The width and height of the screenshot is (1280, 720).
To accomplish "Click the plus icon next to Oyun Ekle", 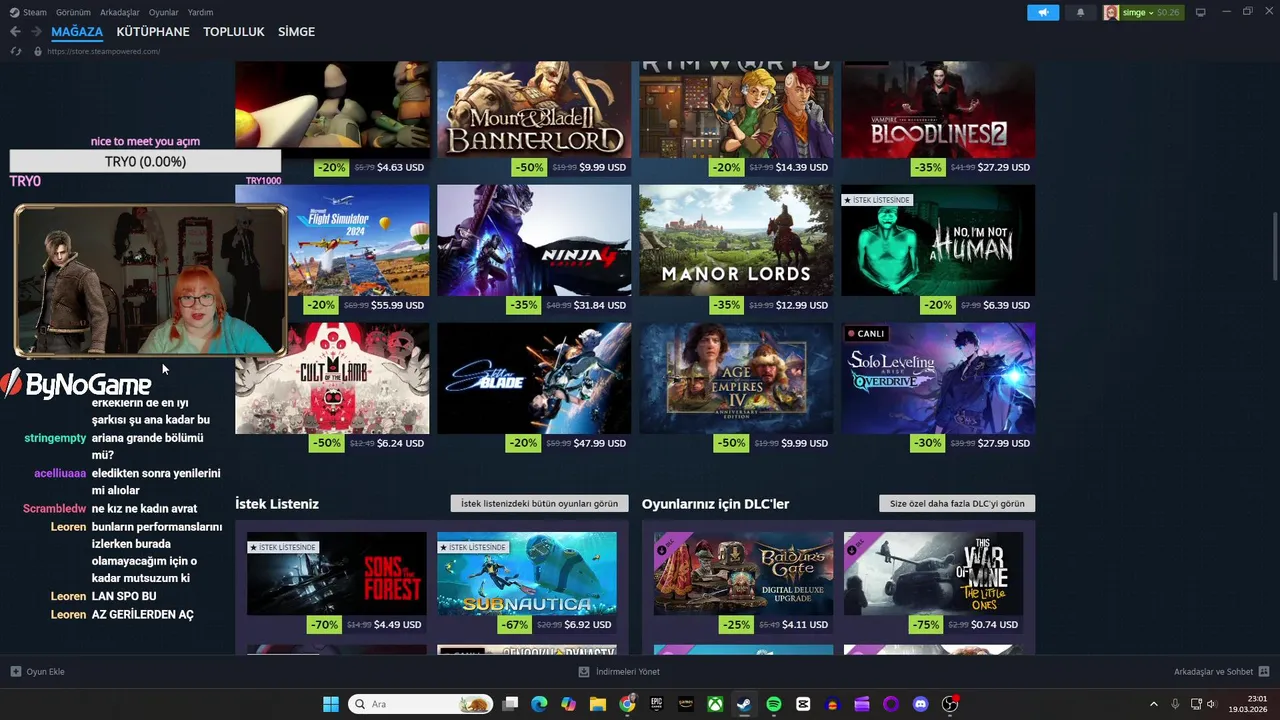I will [15, 671].
